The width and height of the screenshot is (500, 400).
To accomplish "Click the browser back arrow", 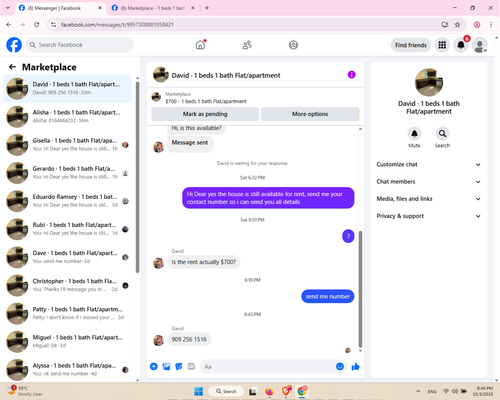I will tap(9, 25).
